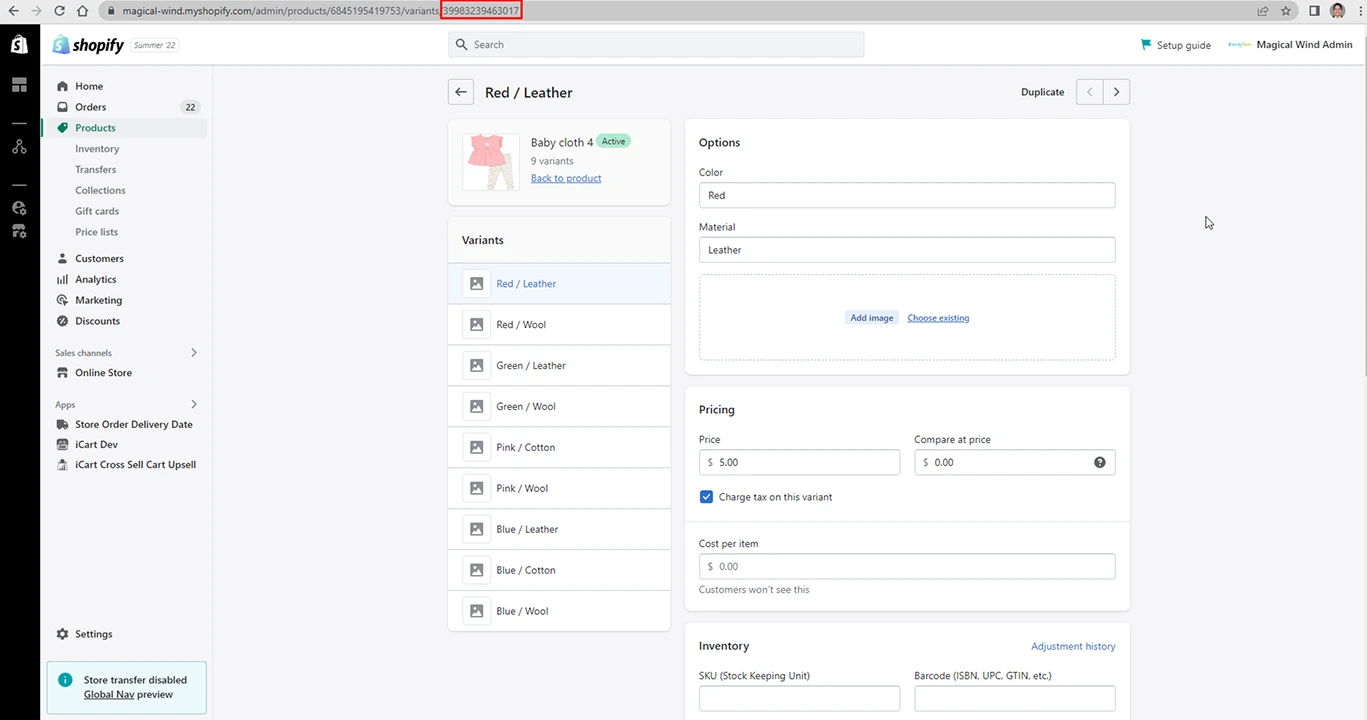
Task: Select the Green / Leather variant
Action: (559, 366)
